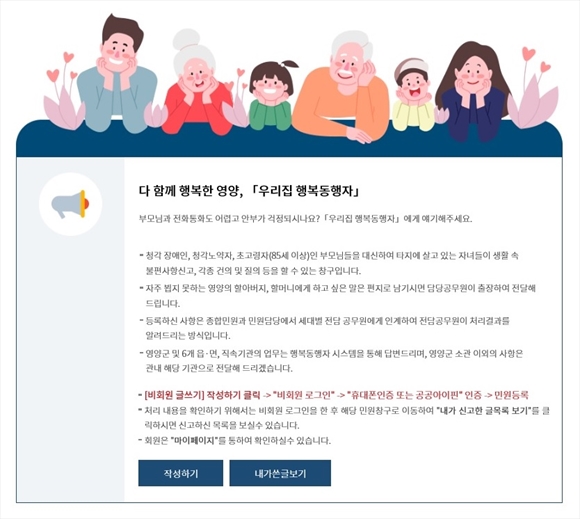
Task: Select the grandmother in red sweater
Action: tap(196, 83)
